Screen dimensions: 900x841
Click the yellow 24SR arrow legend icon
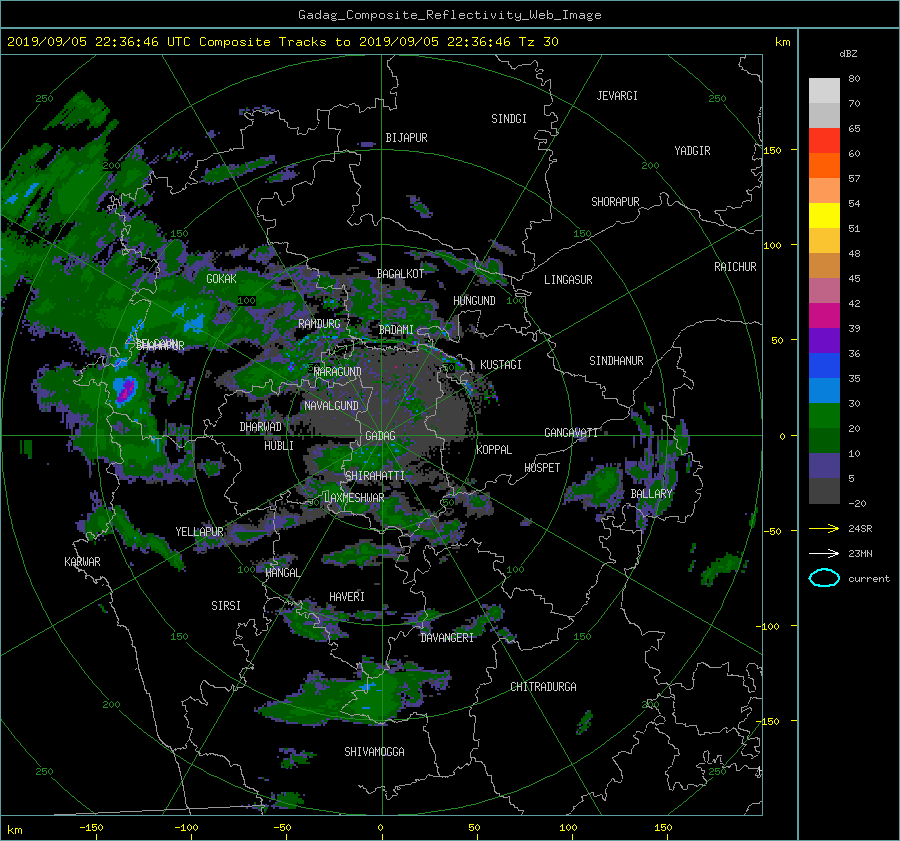click(x=824, y=529)
